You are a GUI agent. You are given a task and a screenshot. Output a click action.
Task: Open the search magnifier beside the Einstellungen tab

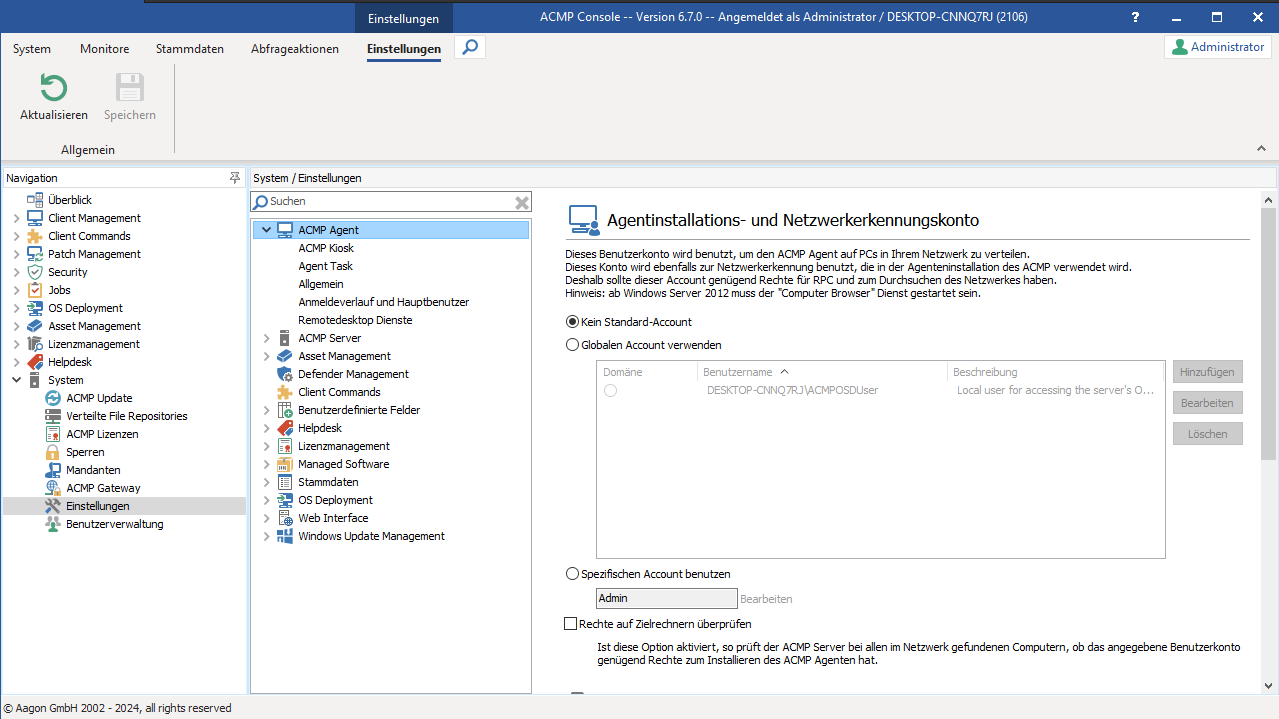(x=469, y=46)
